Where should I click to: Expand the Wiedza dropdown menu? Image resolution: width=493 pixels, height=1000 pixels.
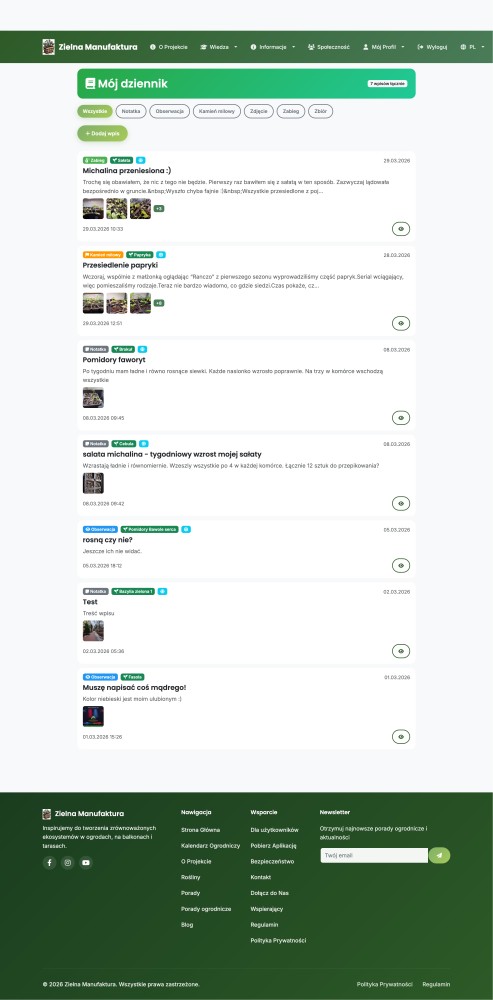coord(219,47)
